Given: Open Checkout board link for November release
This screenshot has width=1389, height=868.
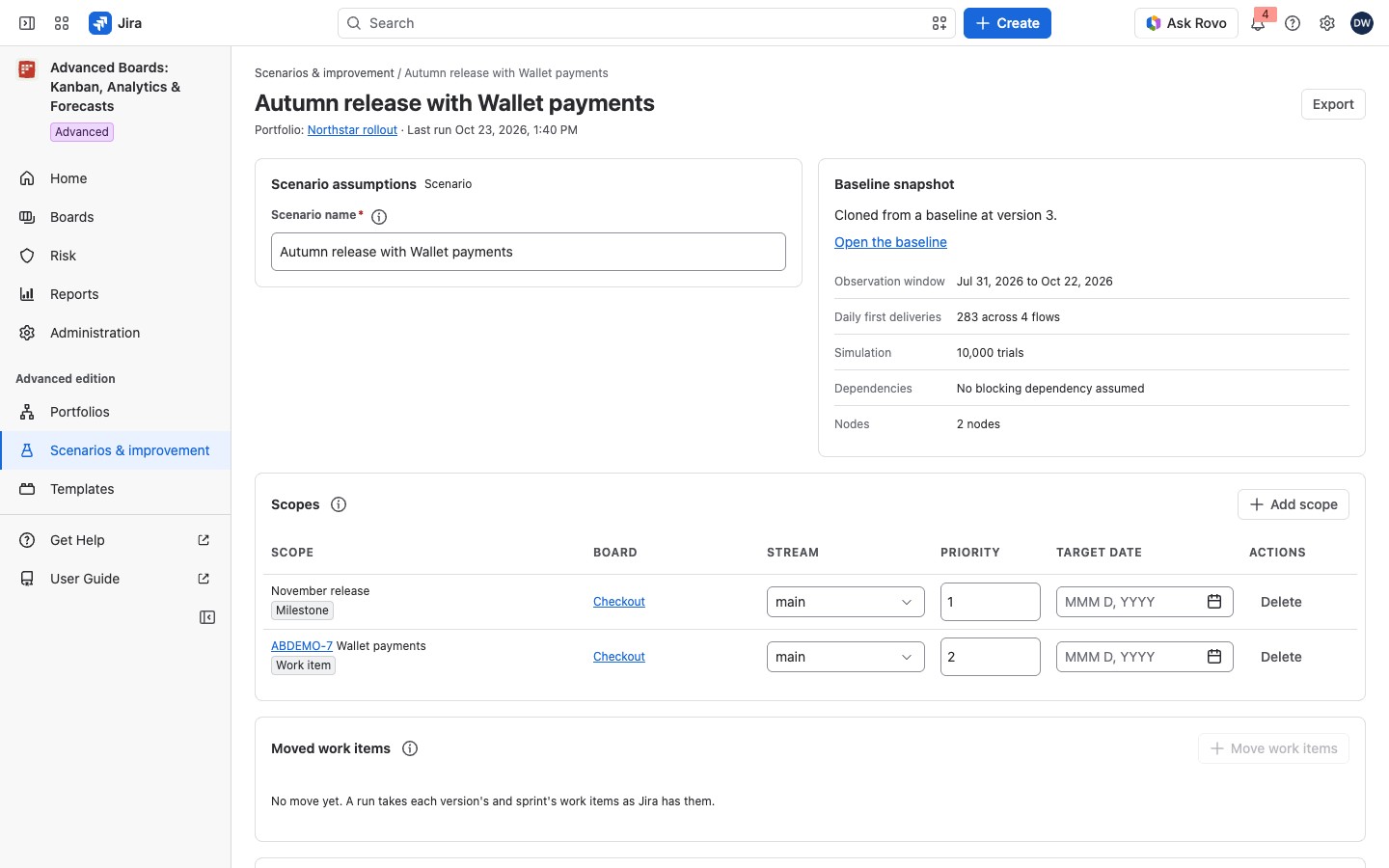Looking at the screenshot, I should coord(619,602).
